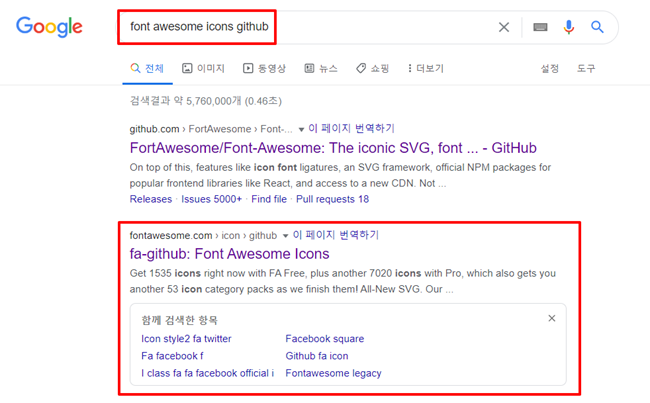Click the 'Get 1535 icons right now' snippet
650x403 pixels.
coord(342,281)
